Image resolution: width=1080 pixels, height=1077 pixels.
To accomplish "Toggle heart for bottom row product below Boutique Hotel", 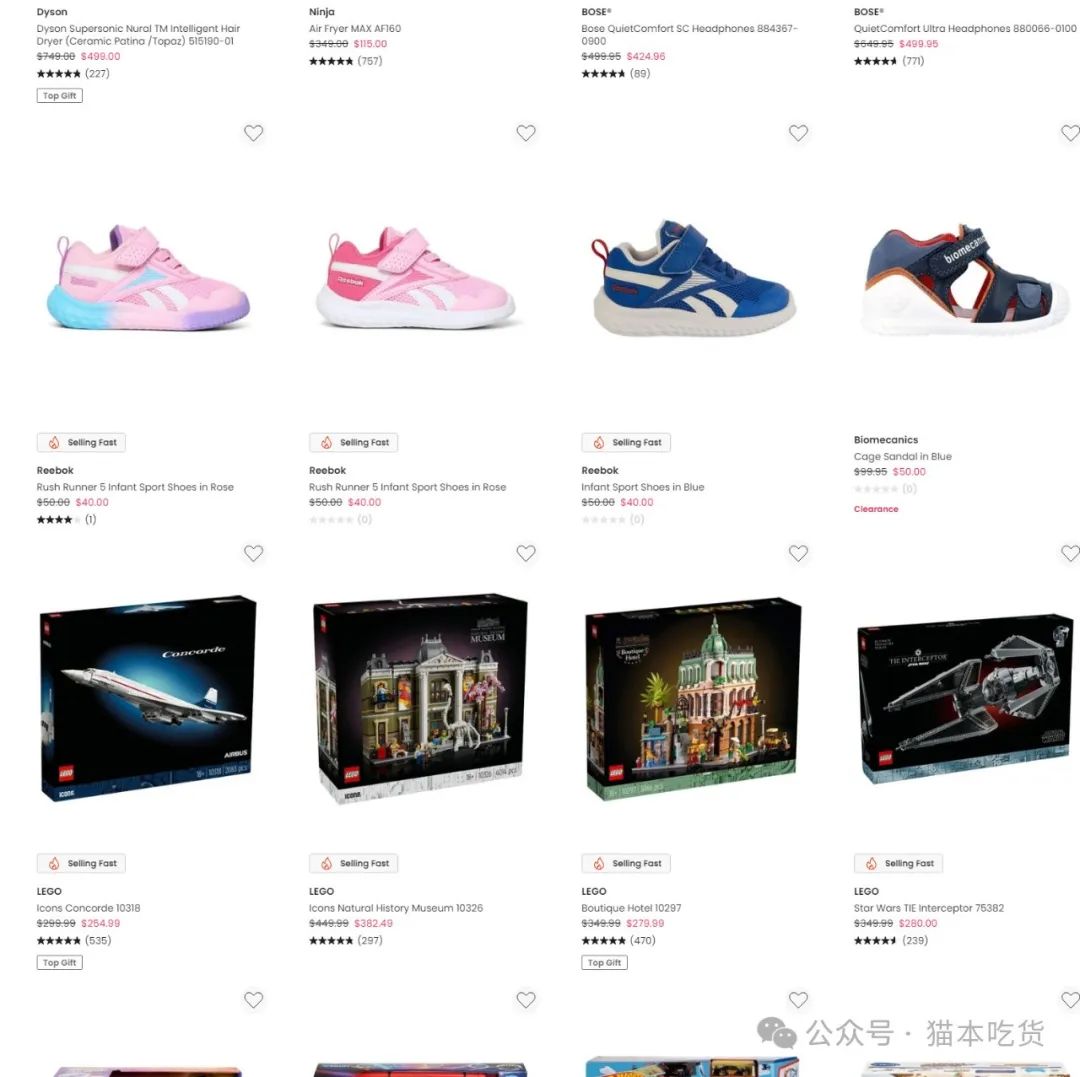I will pyautogui.click(x=798, y=1000).
